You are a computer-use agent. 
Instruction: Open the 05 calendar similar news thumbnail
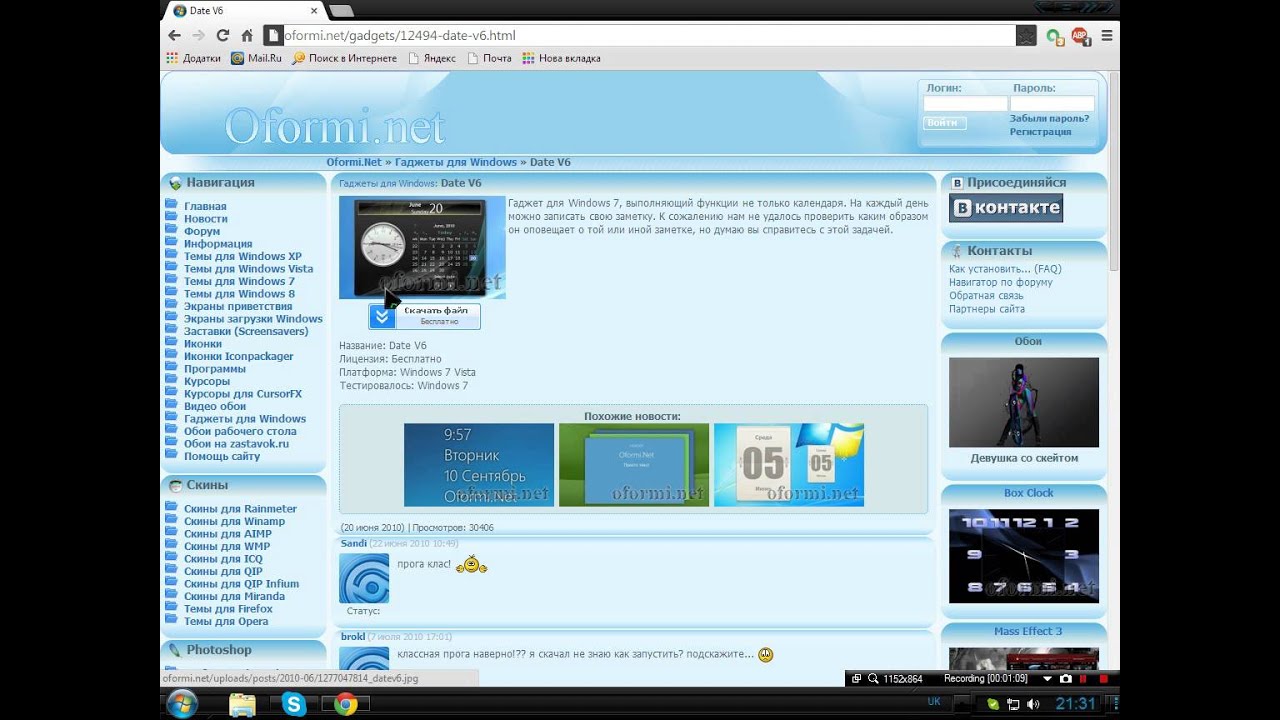(x=788, y=465)
